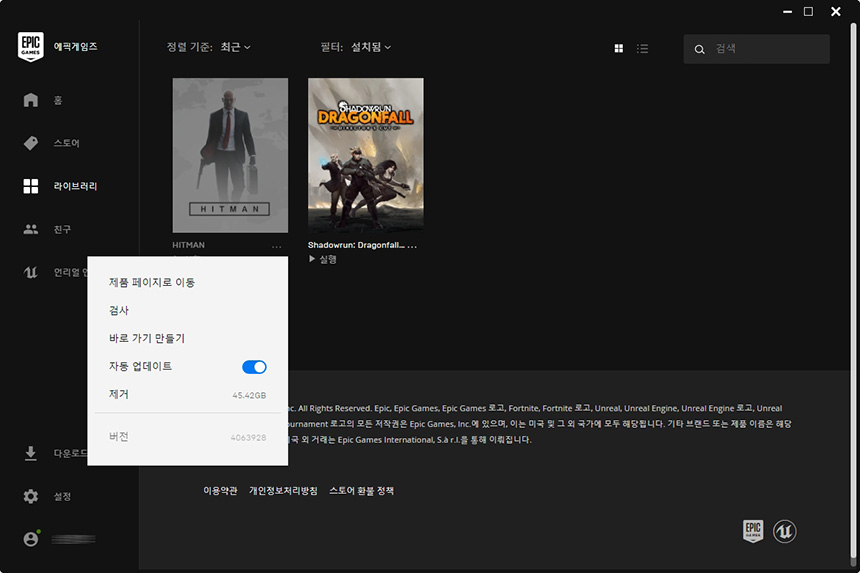Close the launcher window
Image resolution: width=860 pixels, height=573 pixels.
tap(836, 12)
